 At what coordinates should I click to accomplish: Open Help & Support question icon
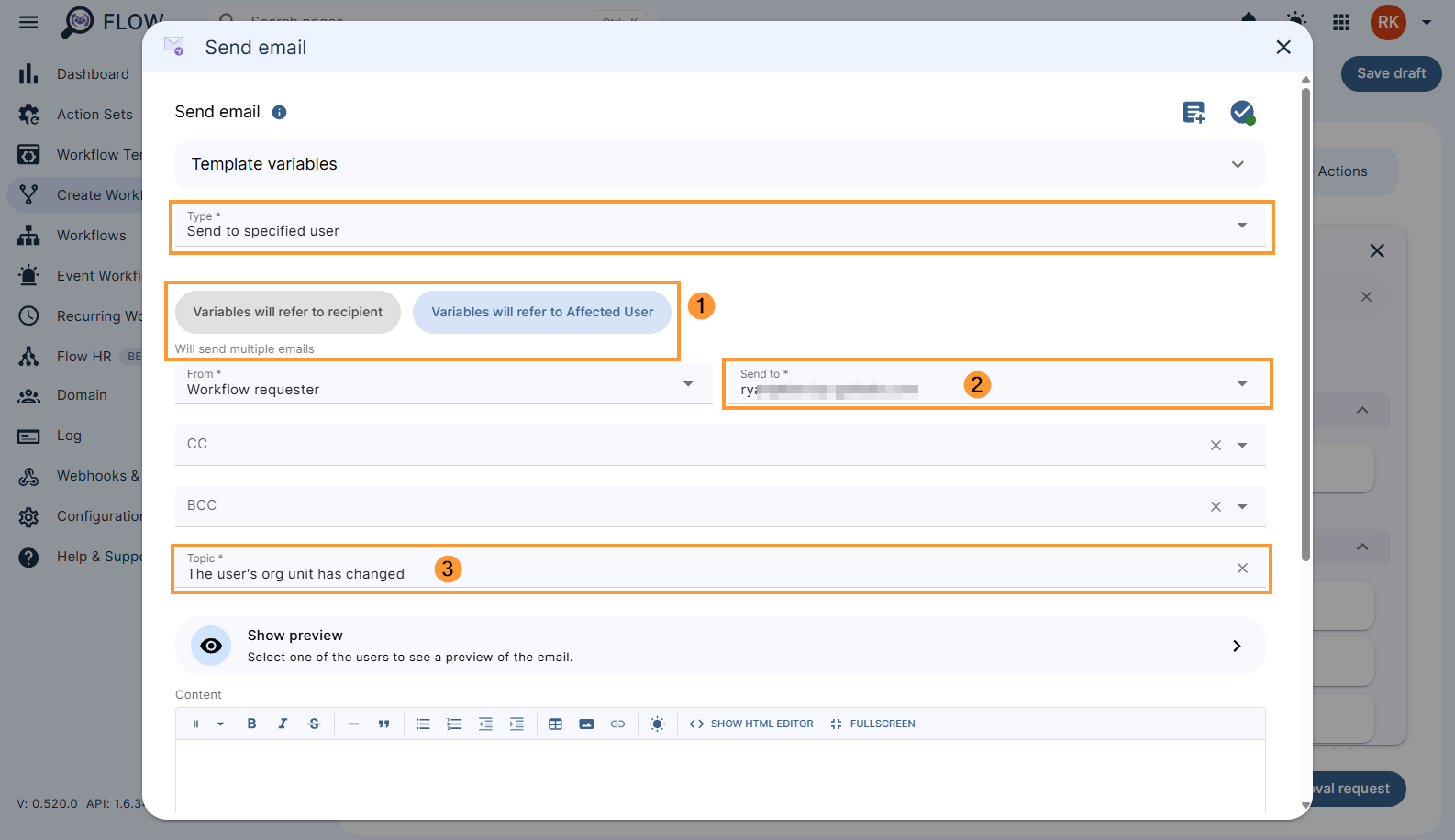pos(28,558)
